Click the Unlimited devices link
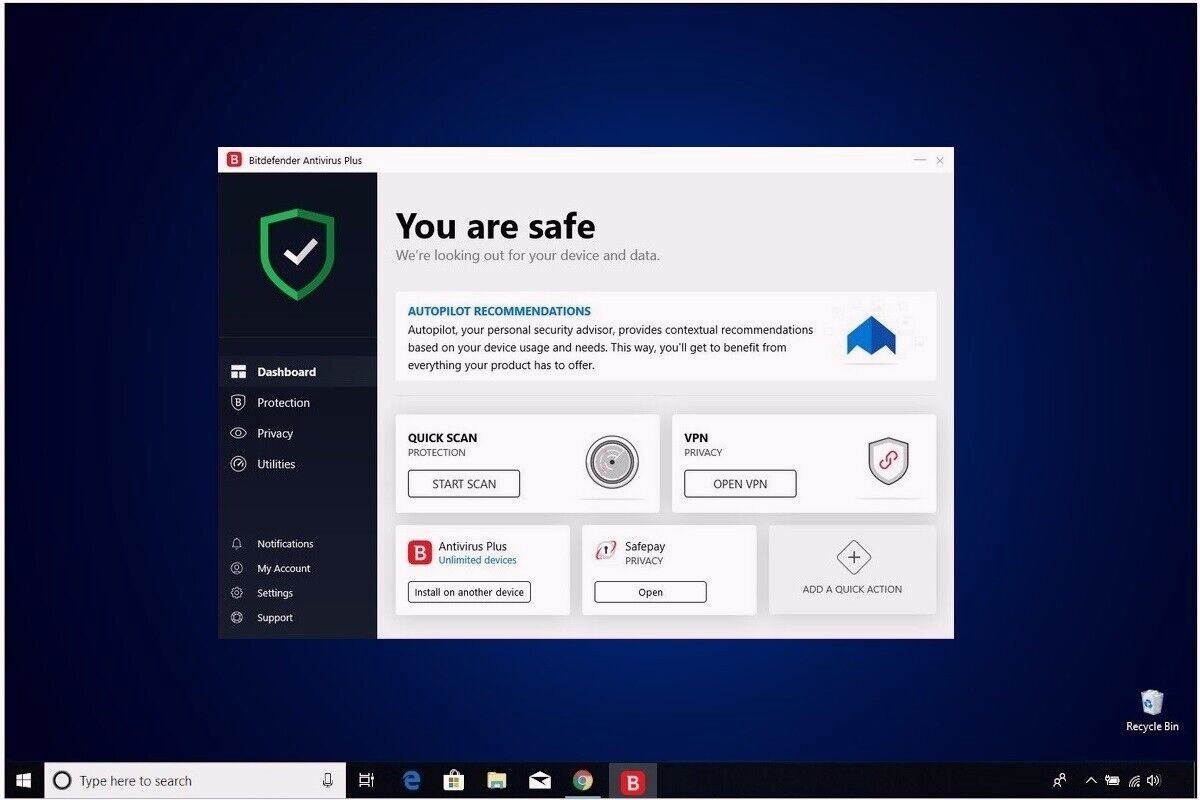Viewport: 1200px width, 800px height. [x=477, y=560]
